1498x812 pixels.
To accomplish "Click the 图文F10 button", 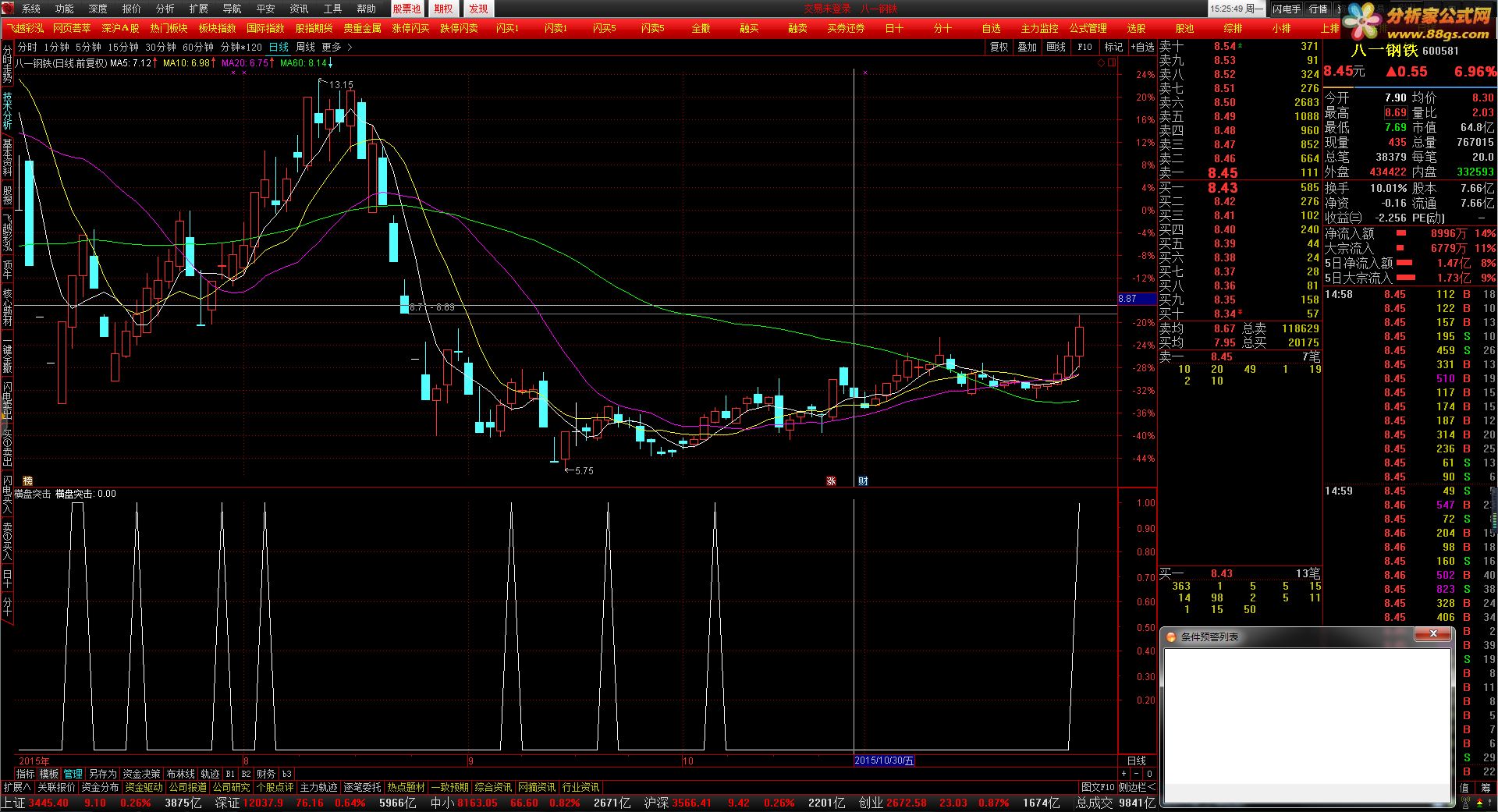I will (1097, 787).
